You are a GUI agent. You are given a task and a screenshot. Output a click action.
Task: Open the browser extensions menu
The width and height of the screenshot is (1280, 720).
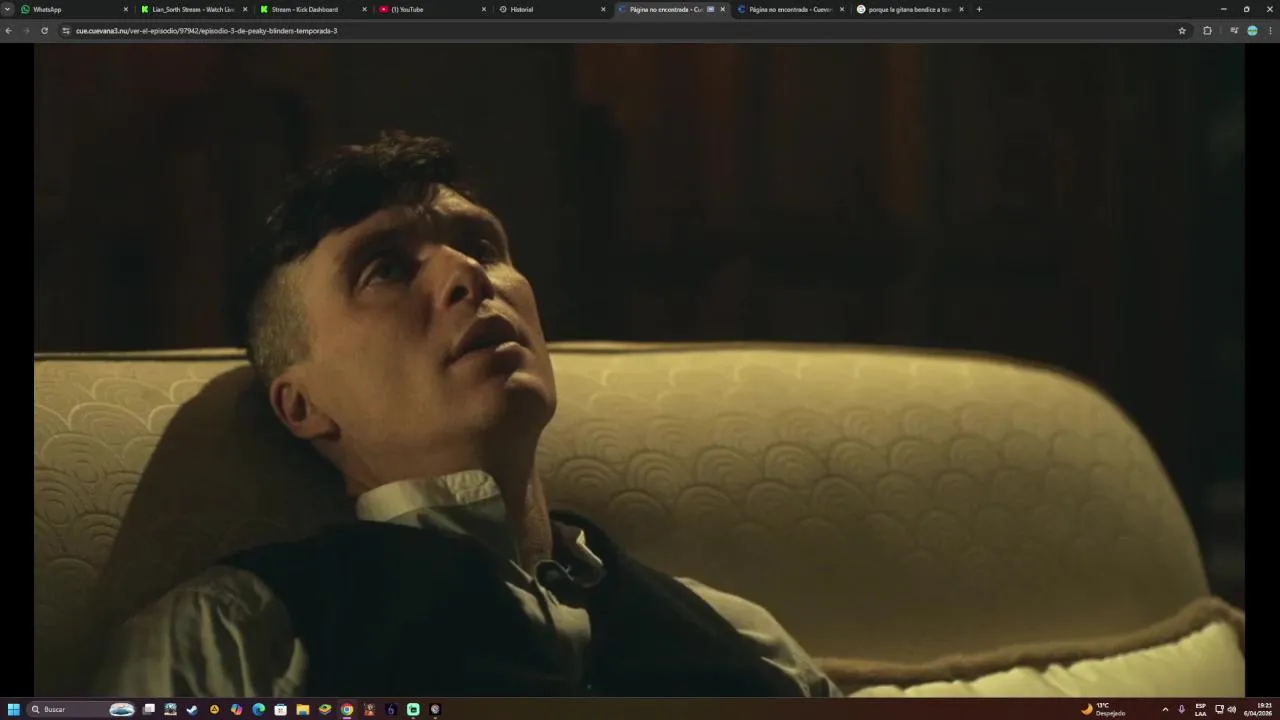tap(1207, 31)
